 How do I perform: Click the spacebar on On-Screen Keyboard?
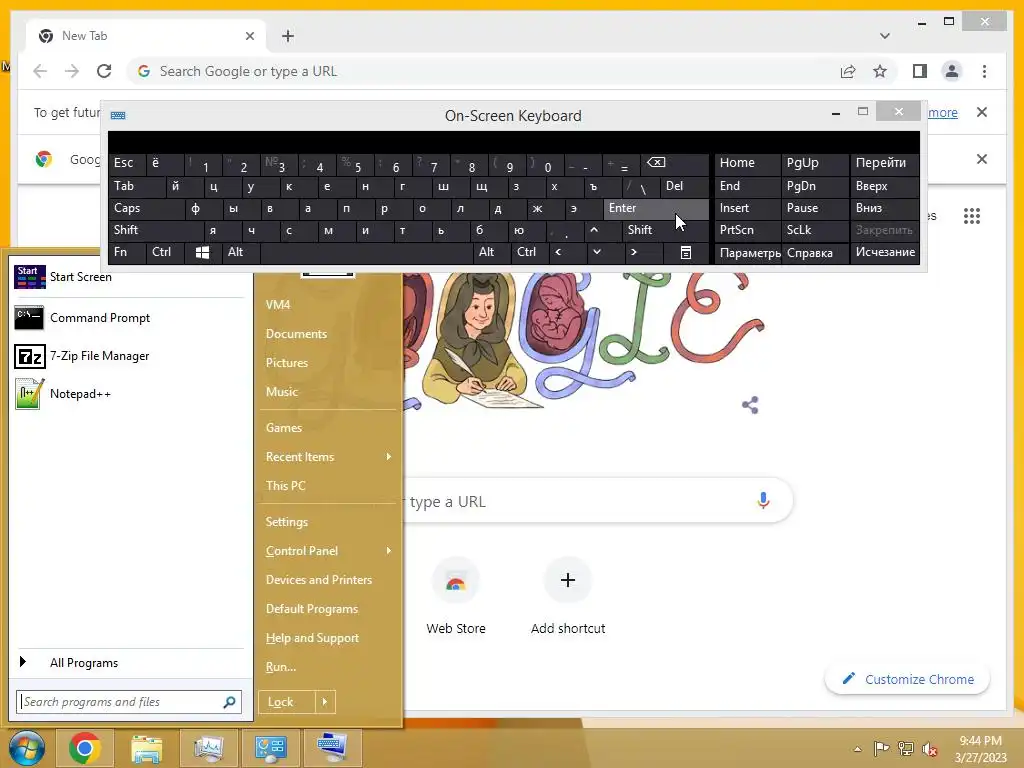coord(366,252)
